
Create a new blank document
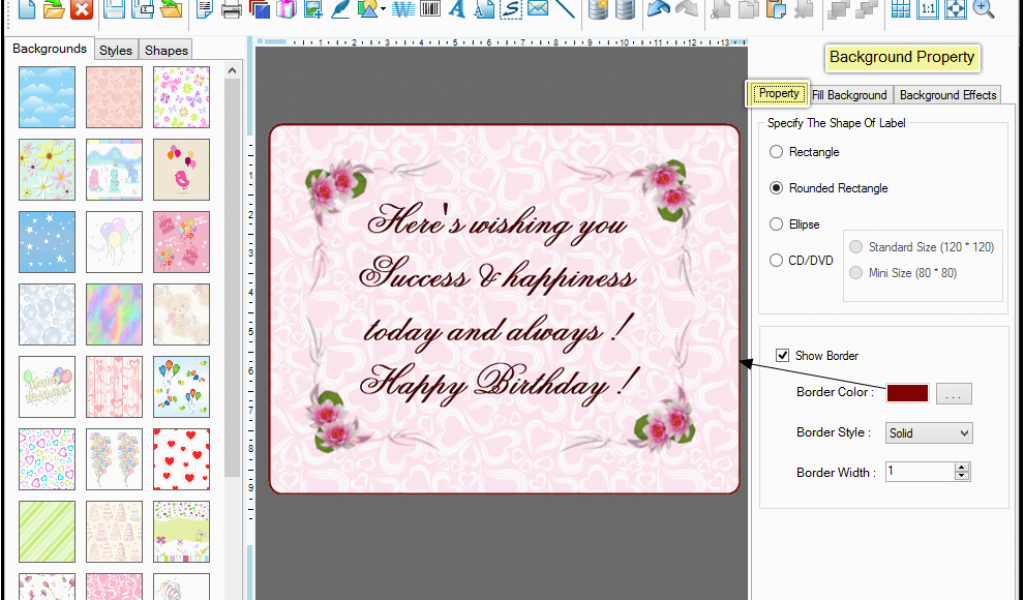[x=27, y=9]
